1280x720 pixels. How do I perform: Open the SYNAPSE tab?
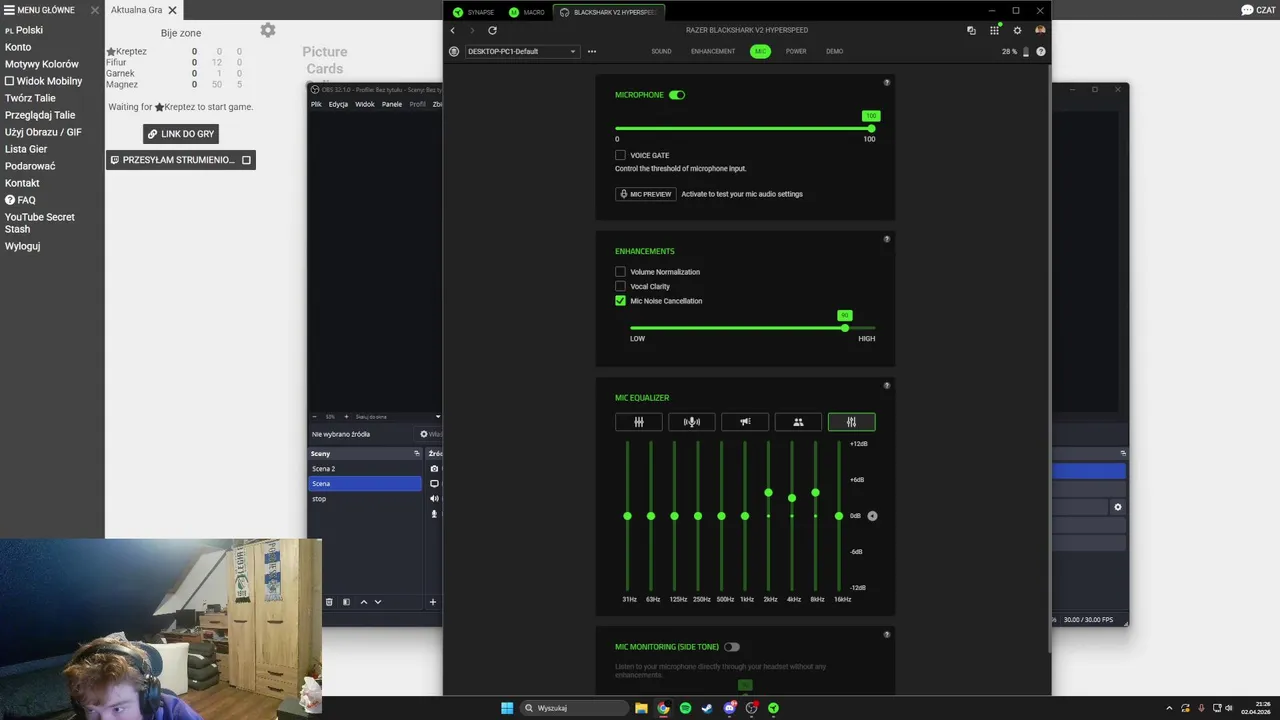[x=473, y=12]
